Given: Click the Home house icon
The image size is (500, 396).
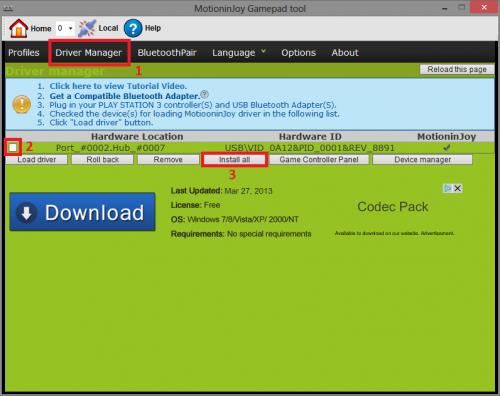Looking at the screenshot, I should tap(19, 28).
